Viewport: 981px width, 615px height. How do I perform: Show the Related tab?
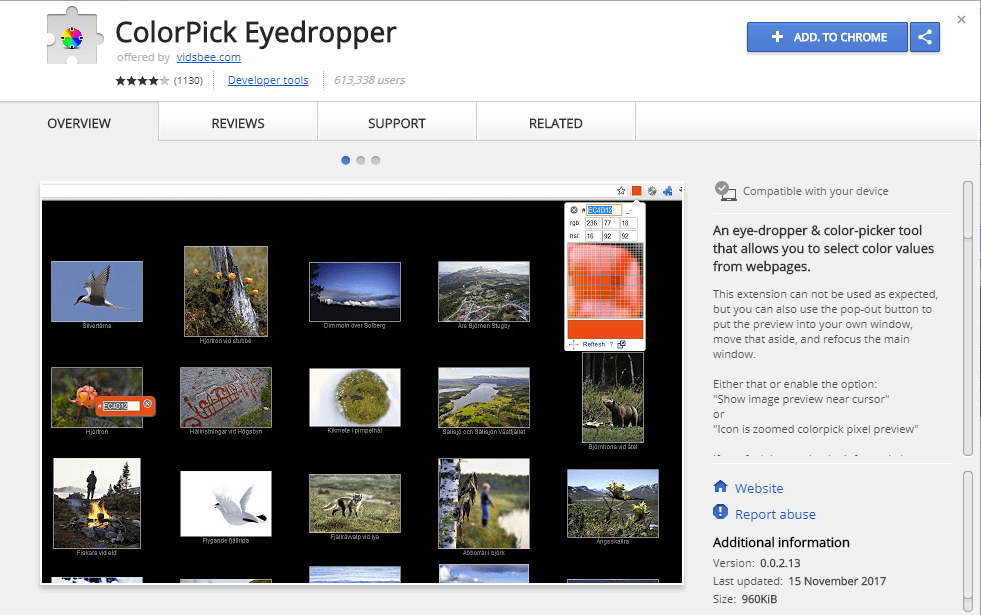coord(556,123)
